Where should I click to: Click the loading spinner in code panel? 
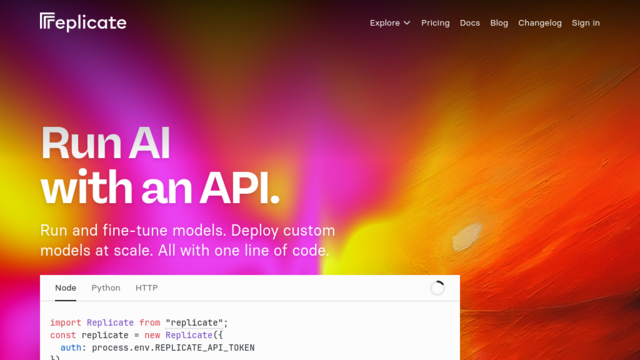click(x=437, y=288)
